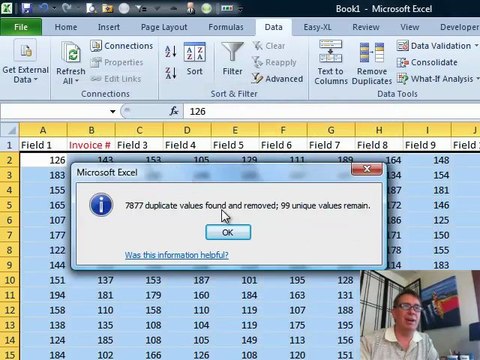The width and height of the screenshot is (480, 360).
Task: Click Text to Columns icon
Action: coord(330,51)
